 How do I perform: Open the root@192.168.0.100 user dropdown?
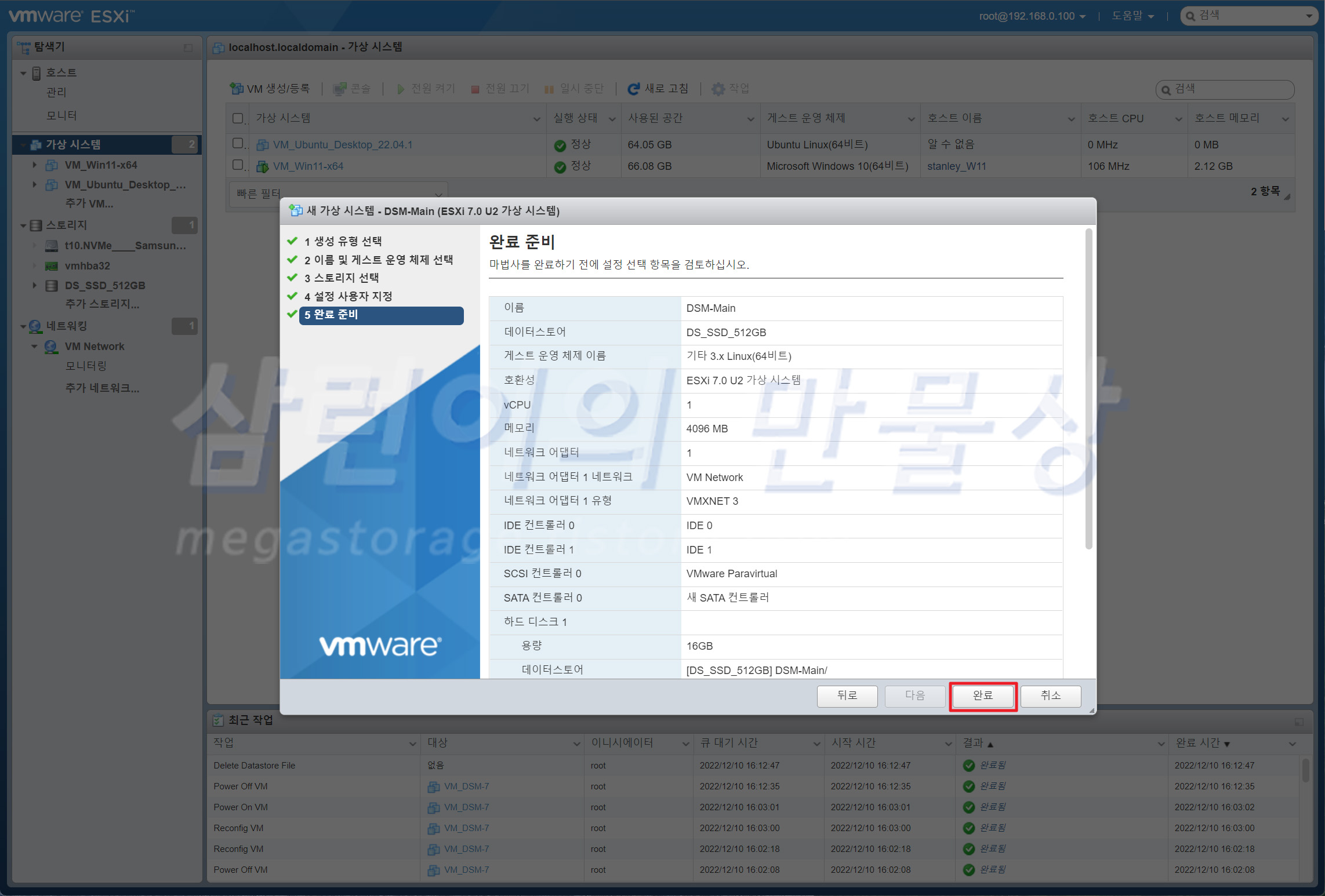pos(1032,16)
